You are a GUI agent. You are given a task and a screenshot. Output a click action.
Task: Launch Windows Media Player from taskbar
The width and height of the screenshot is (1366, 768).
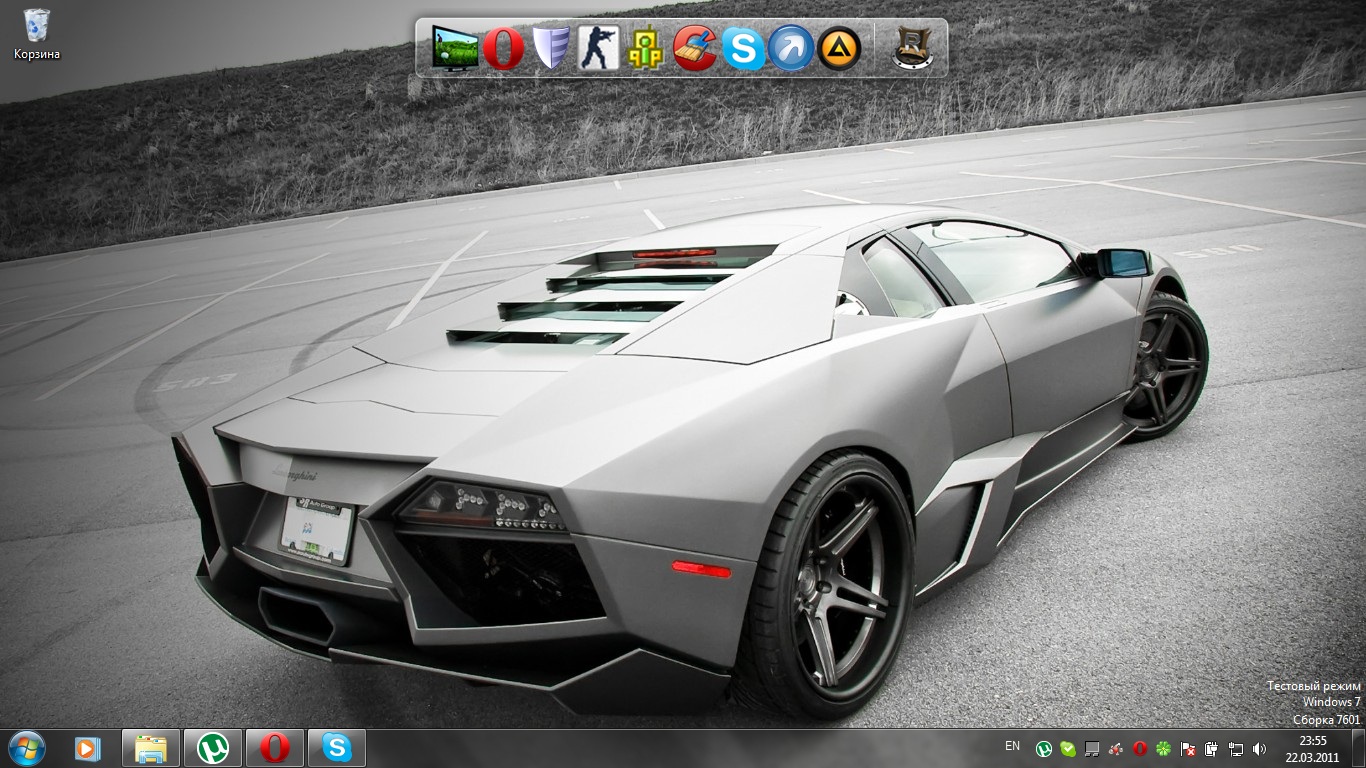pyautogui.click(x=87, y=748)
